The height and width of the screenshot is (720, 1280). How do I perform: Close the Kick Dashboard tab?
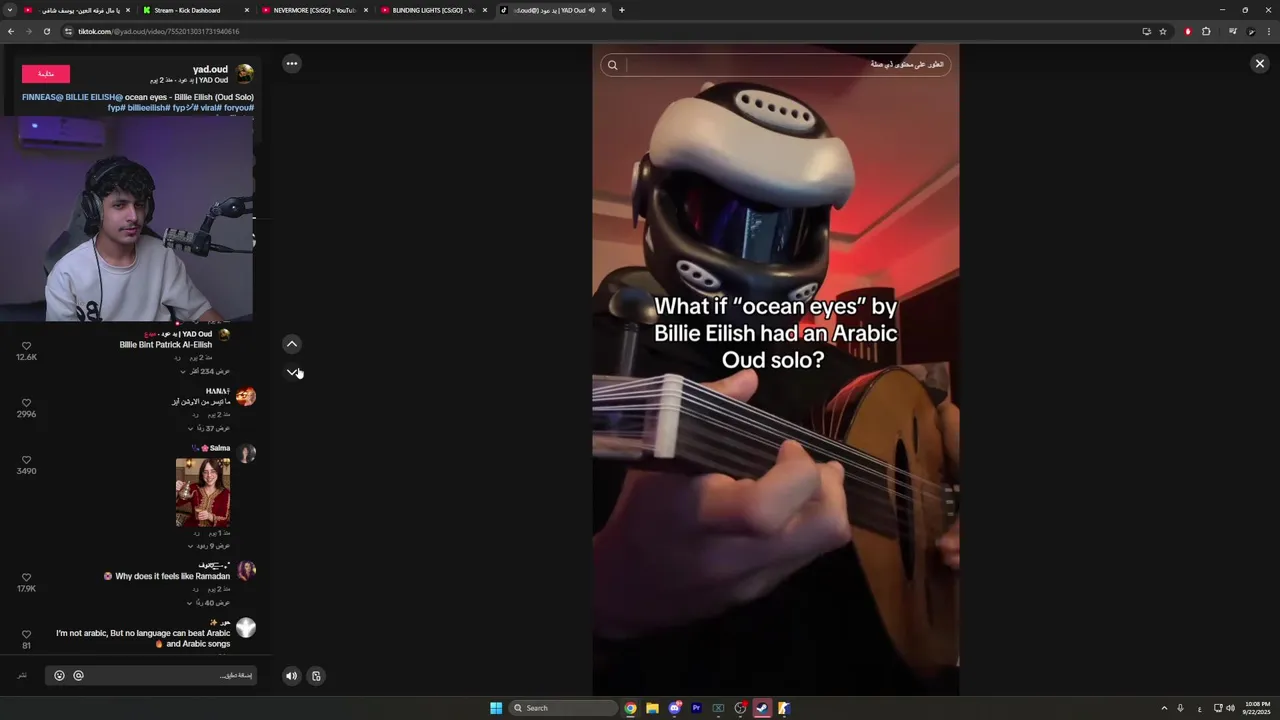point(247,10)
